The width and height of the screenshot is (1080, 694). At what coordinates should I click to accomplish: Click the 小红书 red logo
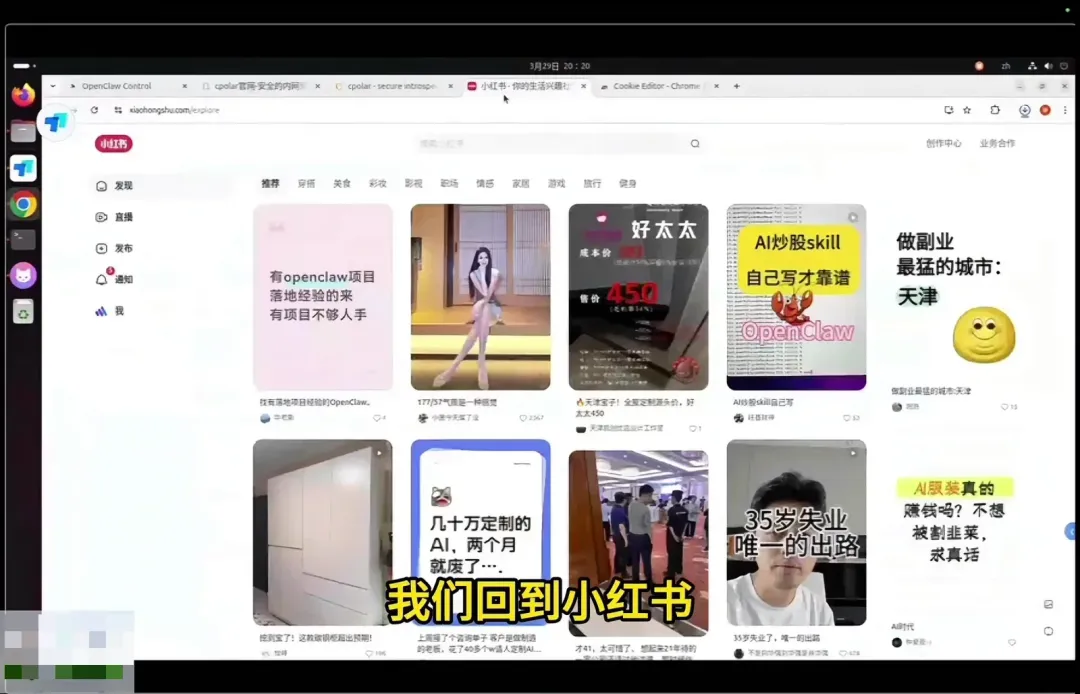pos(114,143)
